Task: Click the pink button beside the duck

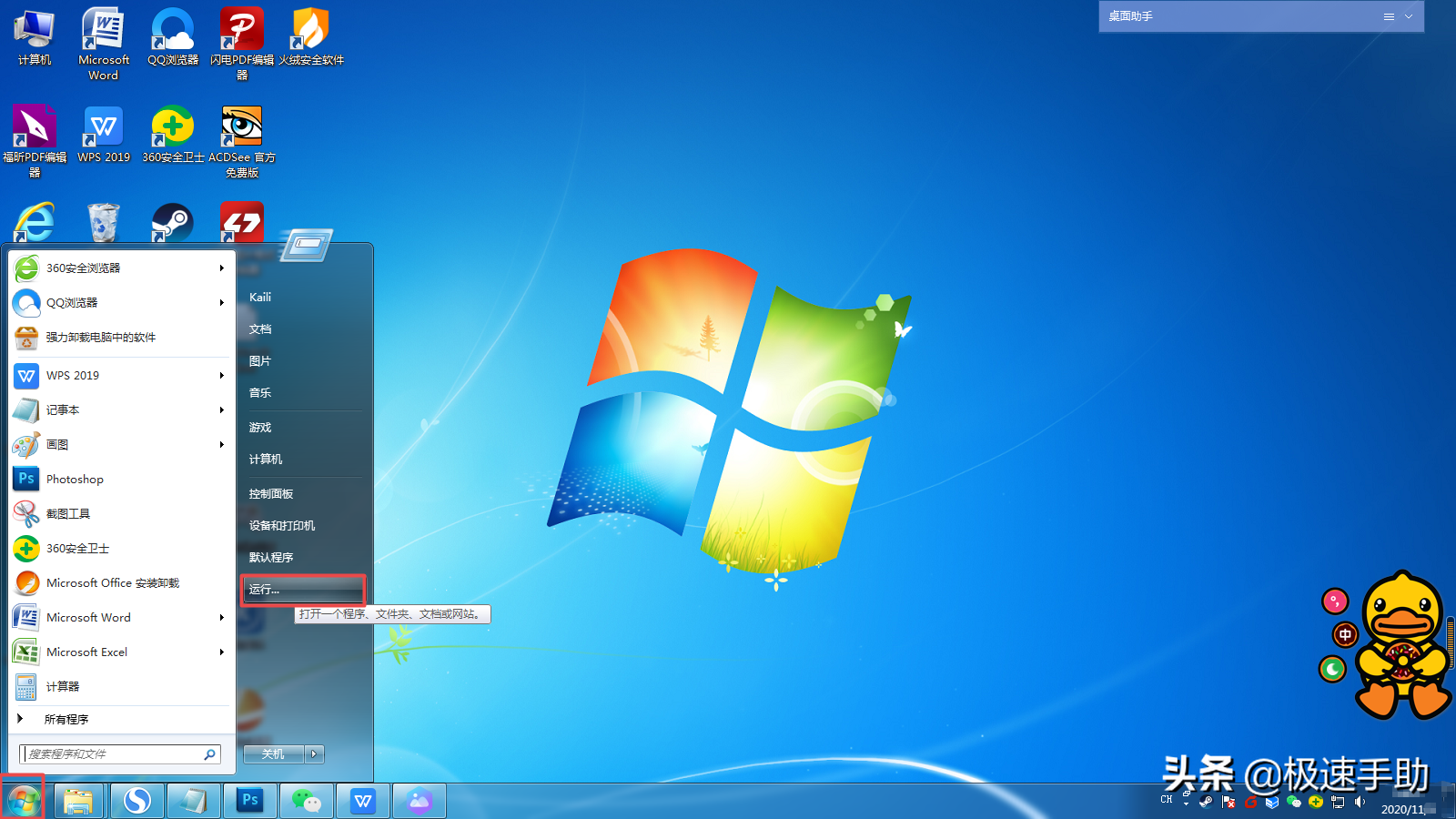Action: pyautogui.click(x=1334, y=601)
